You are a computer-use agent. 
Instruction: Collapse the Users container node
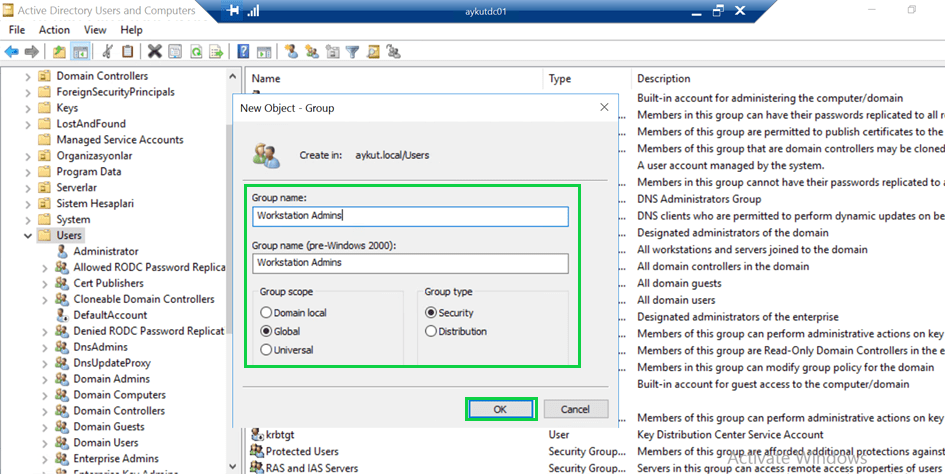[x=28, y=236]
